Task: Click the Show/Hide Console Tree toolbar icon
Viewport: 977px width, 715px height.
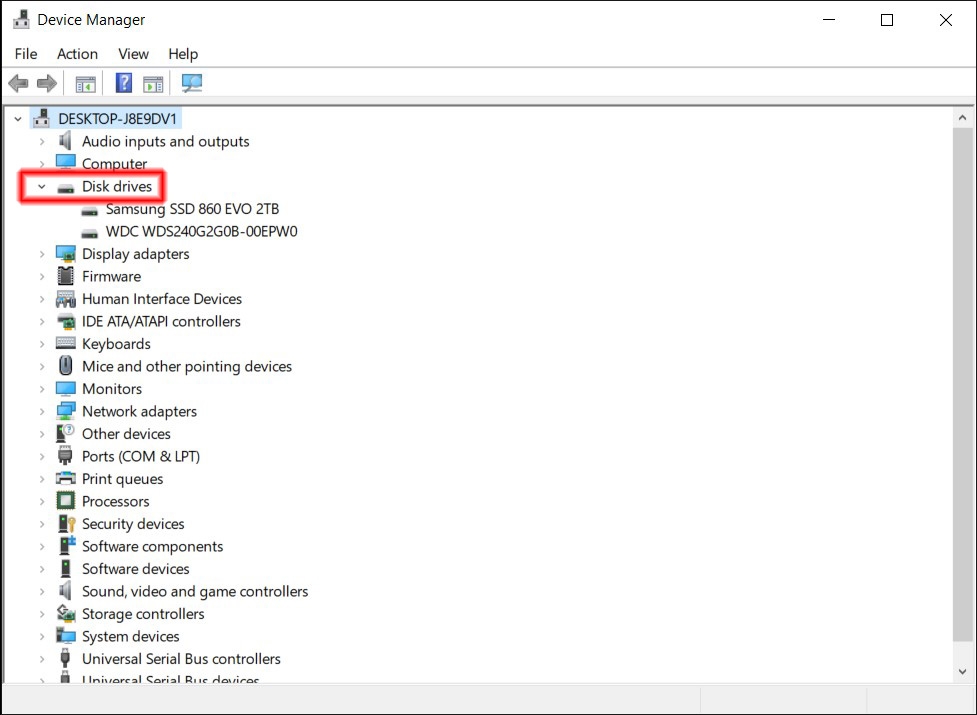Action: point(85,83)
